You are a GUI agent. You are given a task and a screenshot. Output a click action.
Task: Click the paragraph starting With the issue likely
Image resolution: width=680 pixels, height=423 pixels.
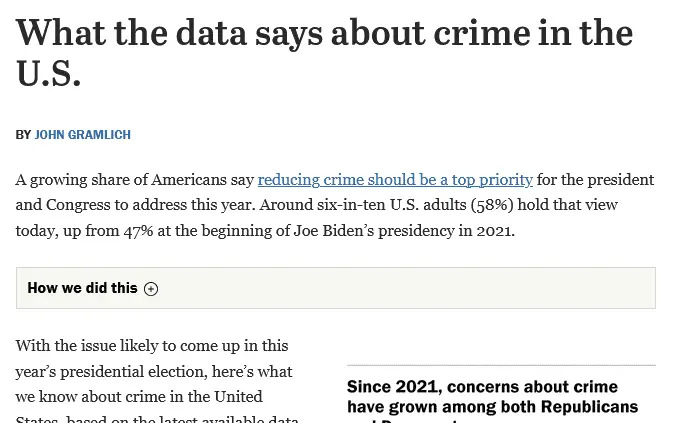click(x=151, y=346)
